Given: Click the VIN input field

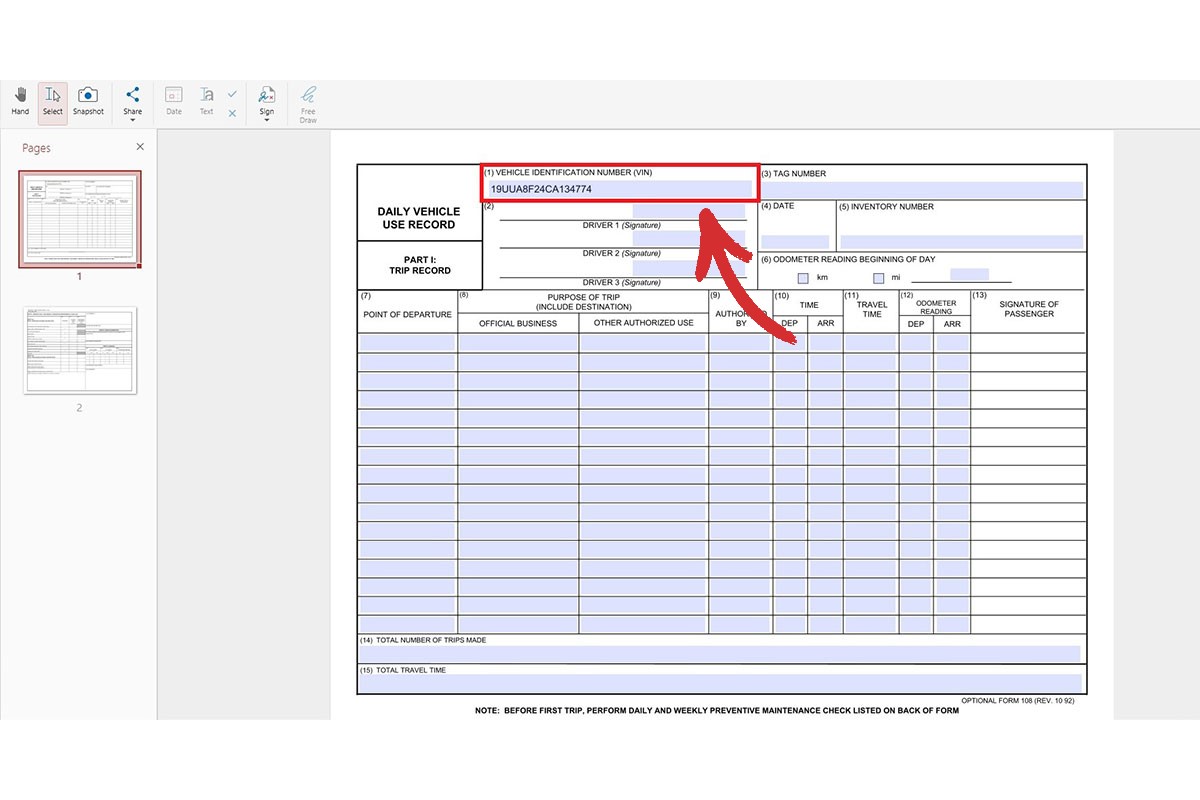Looking at the screenshot, I should tap(620, 189).
